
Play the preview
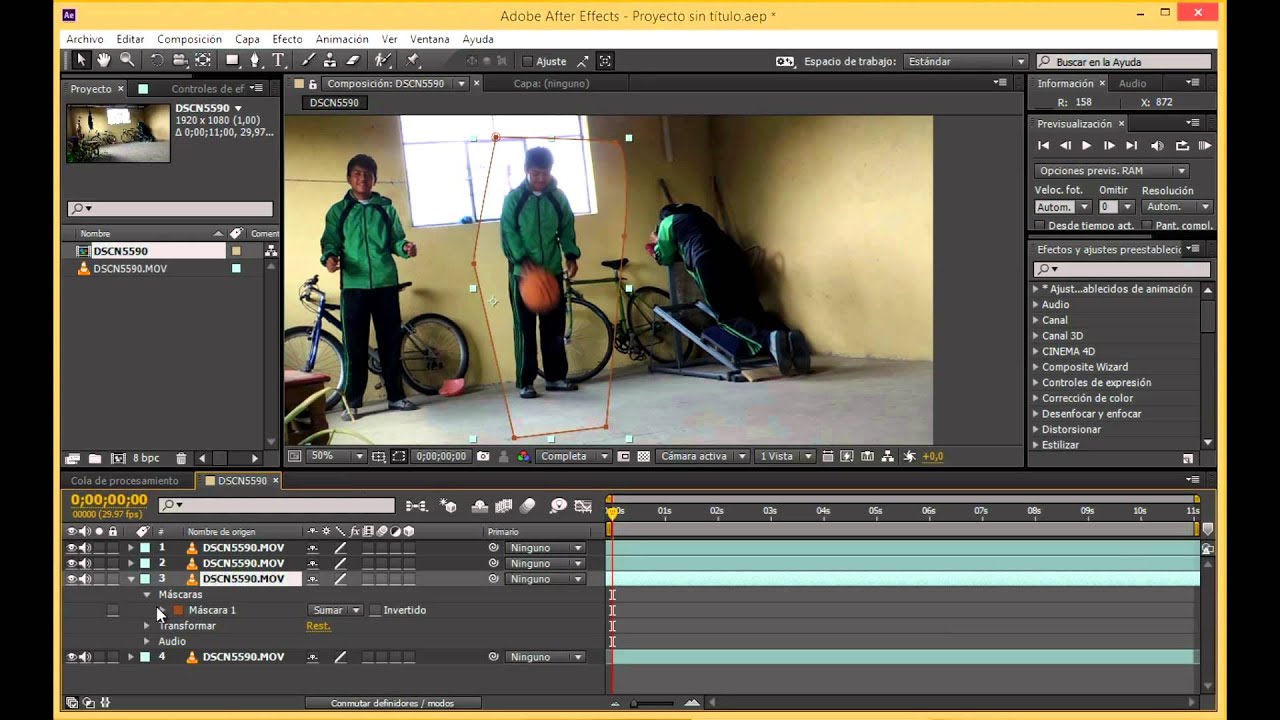(1087, 146)
